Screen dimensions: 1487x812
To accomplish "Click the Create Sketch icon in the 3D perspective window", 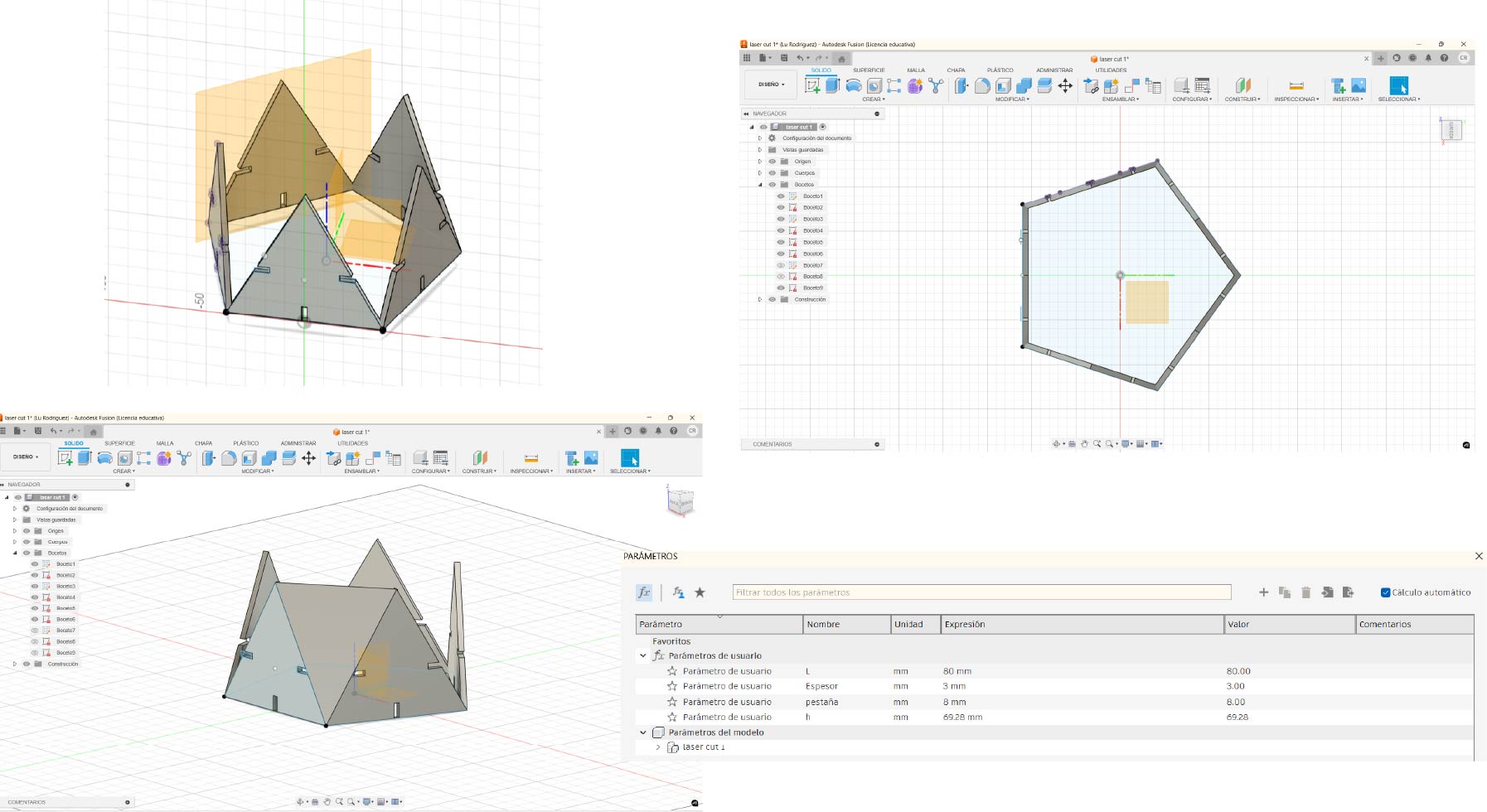I will pyautogui.click(x=65, y=458).
